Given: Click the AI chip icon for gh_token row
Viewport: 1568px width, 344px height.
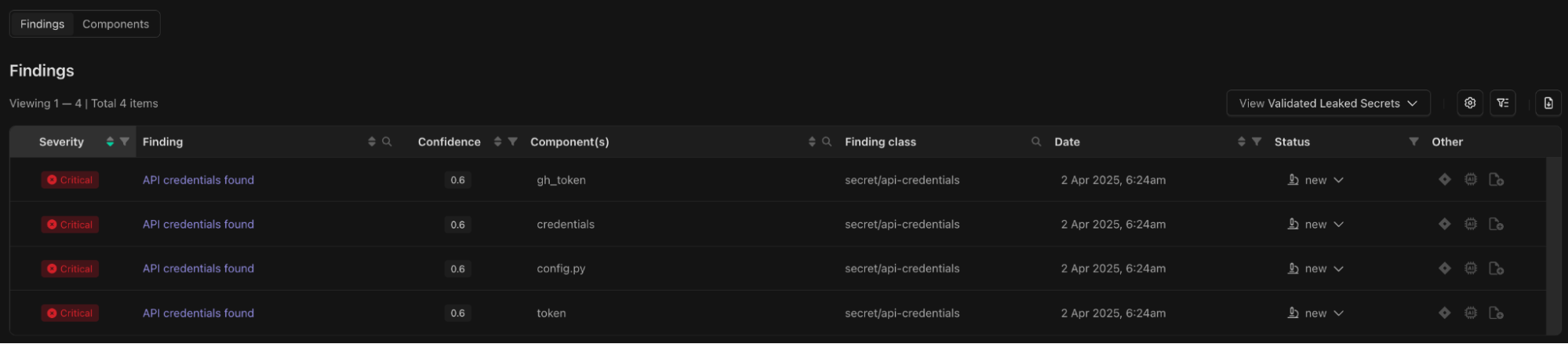Looking at the screenshot, I should pos(1470,180).
